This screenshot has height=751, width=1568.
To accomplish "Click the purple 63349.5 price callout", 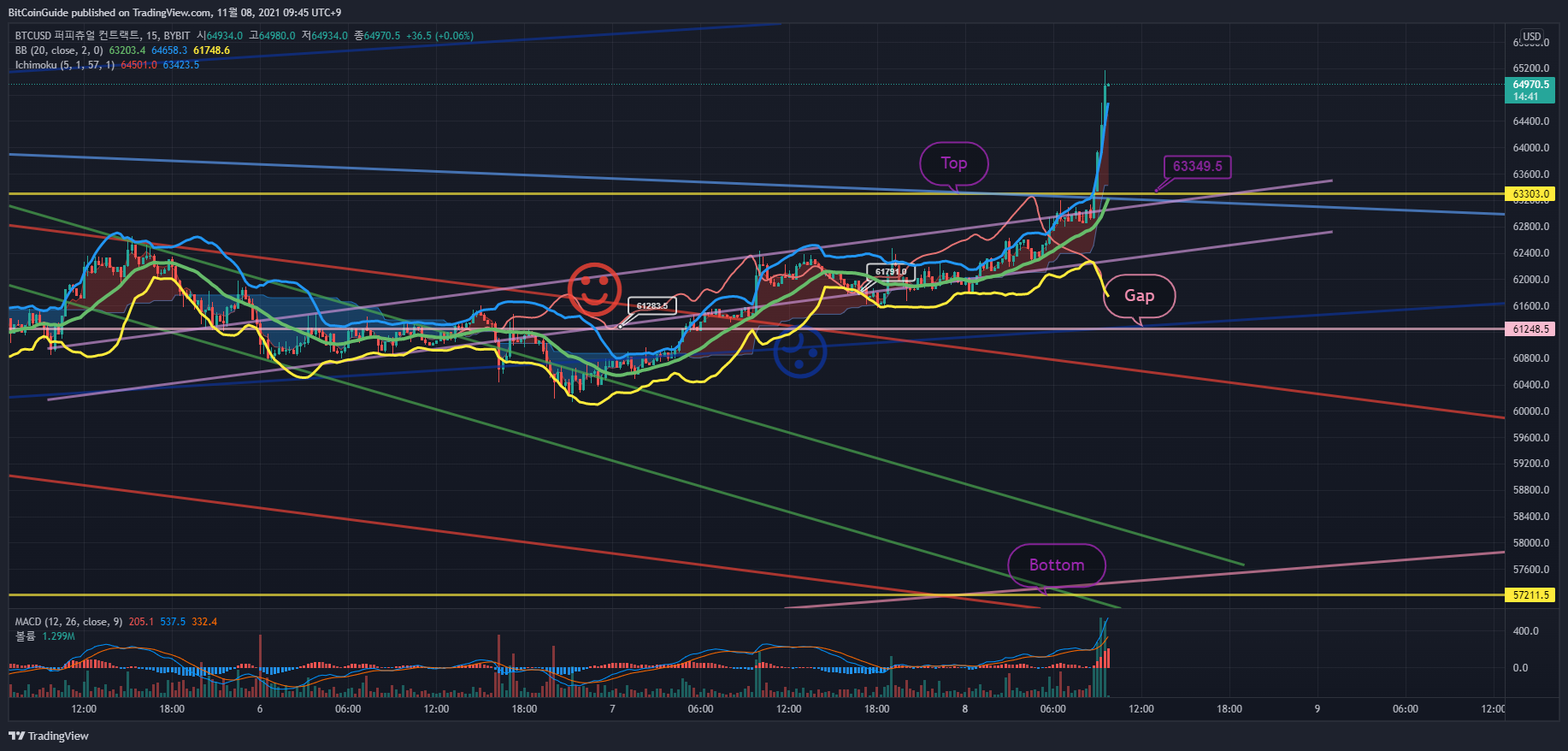I will (1197, 167).
